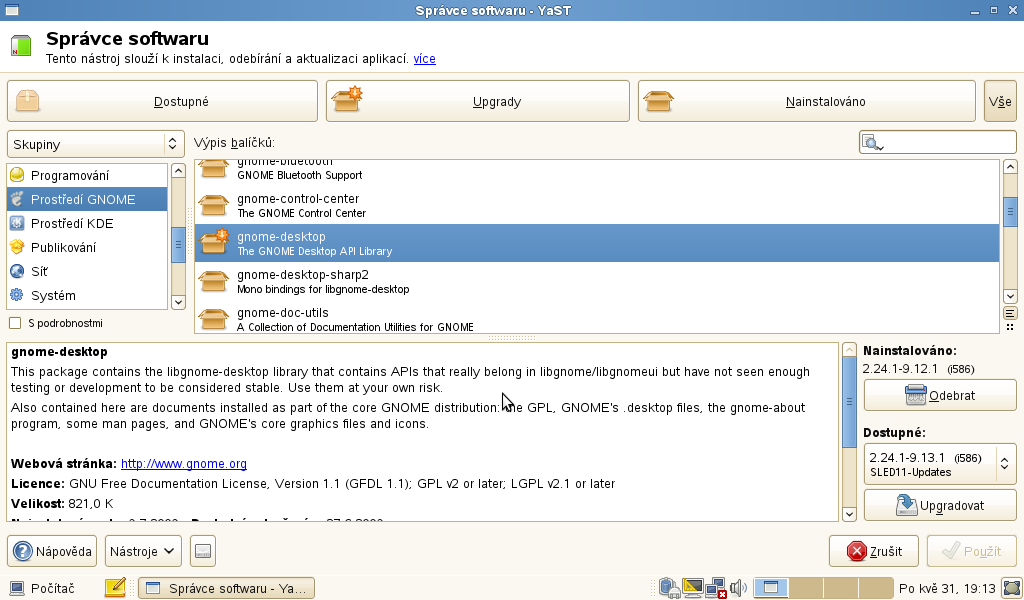Viewport: 1024px width, 600px height.
Task: Click the Dostupné box icon
Action: [27, 101]
